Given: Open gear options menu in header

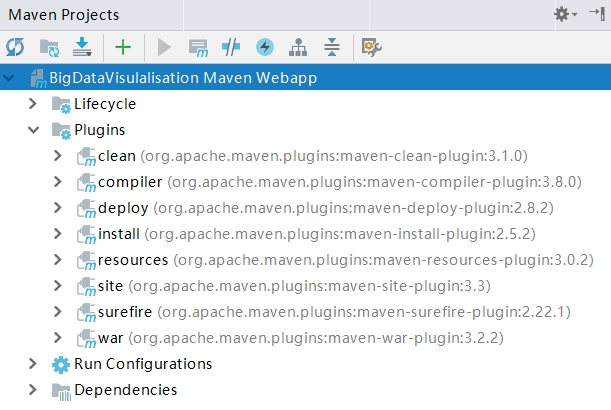Looking at the screenshot, I should pos(565,14).
